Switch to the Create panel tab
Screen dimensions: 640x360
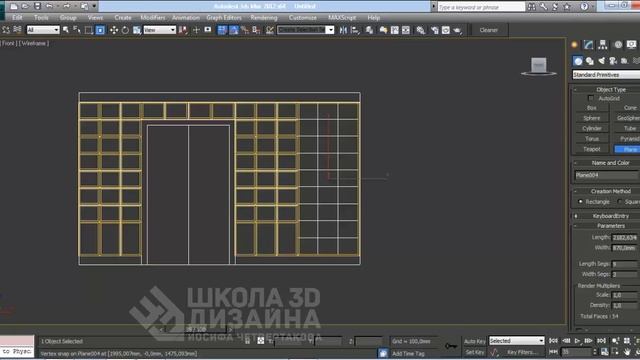coord(574,45)
